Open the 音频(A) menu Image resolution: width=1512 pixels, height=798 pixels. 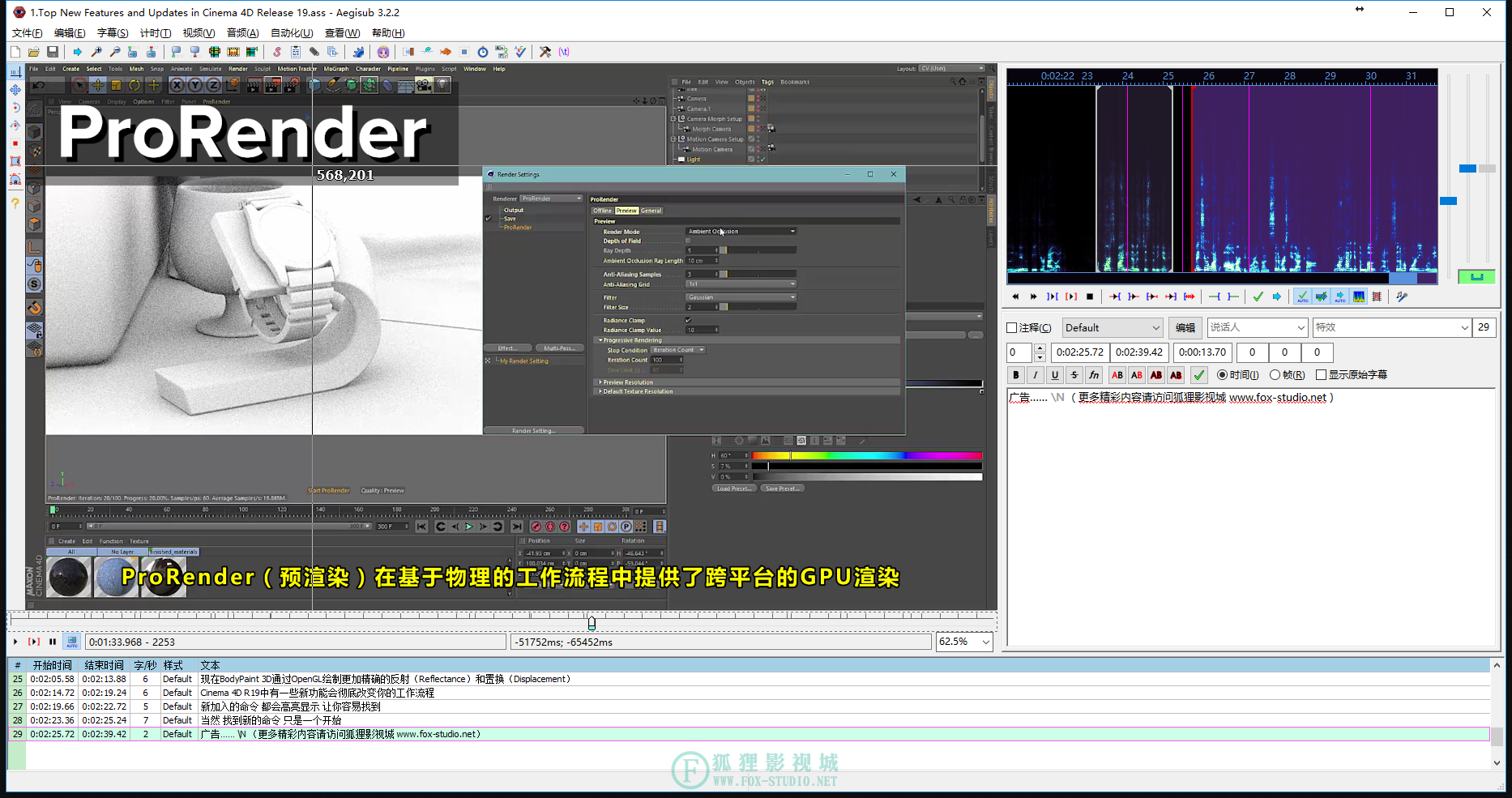(242, 33)
